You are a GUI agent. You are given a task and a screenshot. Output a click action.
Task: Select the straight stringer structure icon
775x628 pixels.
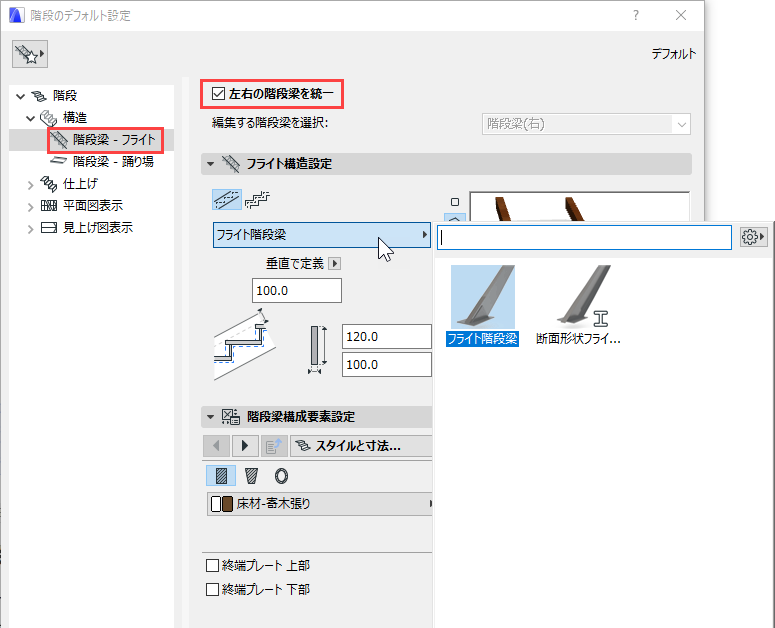point(227,200)
